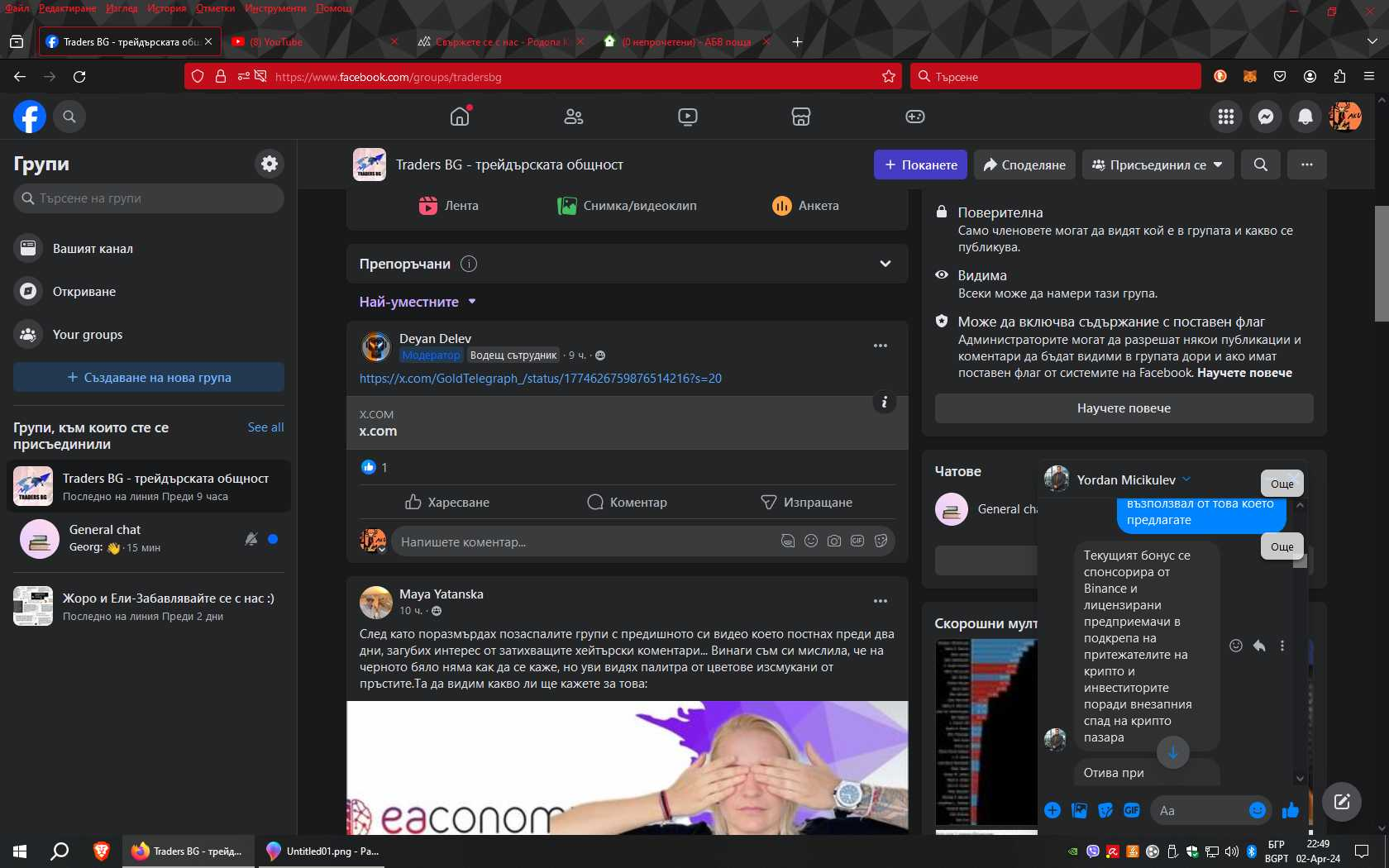Image resolution: width=1389 pixels, height=868 pixels.
Task: Click Изпращане on Deyan's post
Action: 806,502
